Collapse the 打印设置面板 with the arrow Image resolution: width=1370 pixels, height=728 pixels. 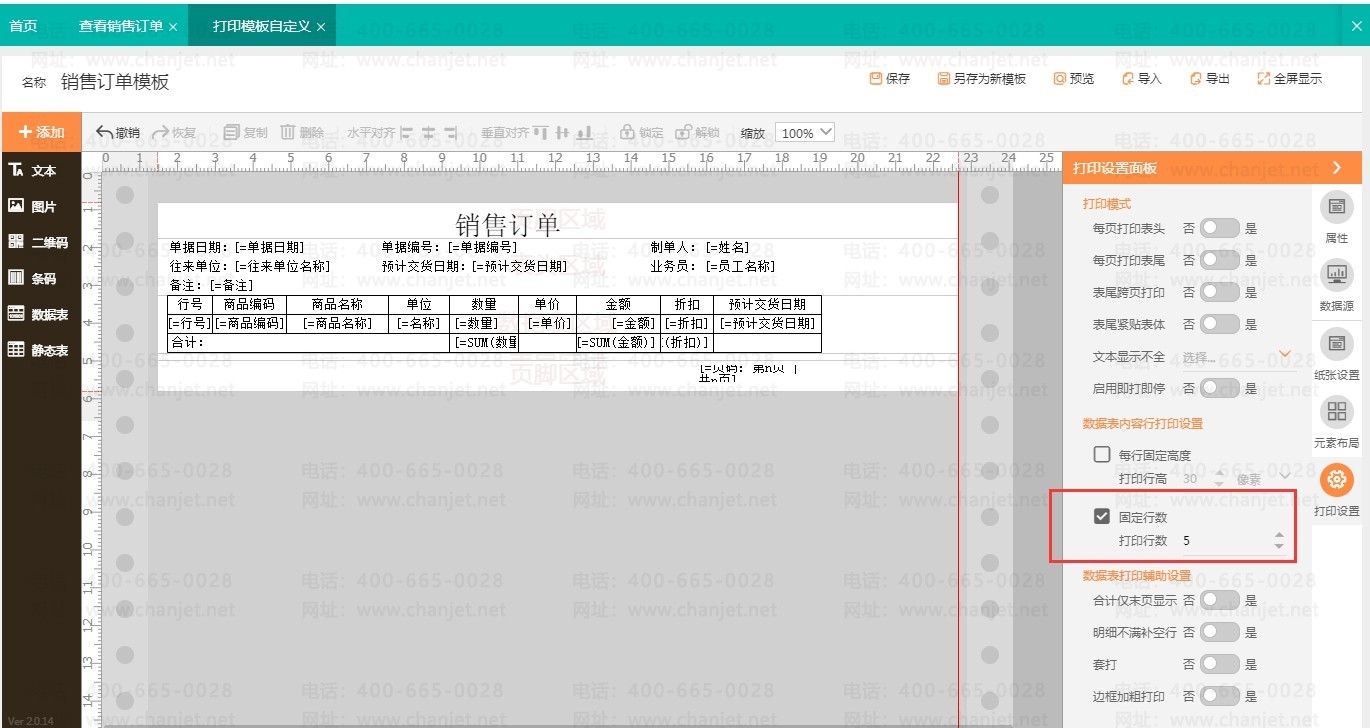[x=1337, y=168]
